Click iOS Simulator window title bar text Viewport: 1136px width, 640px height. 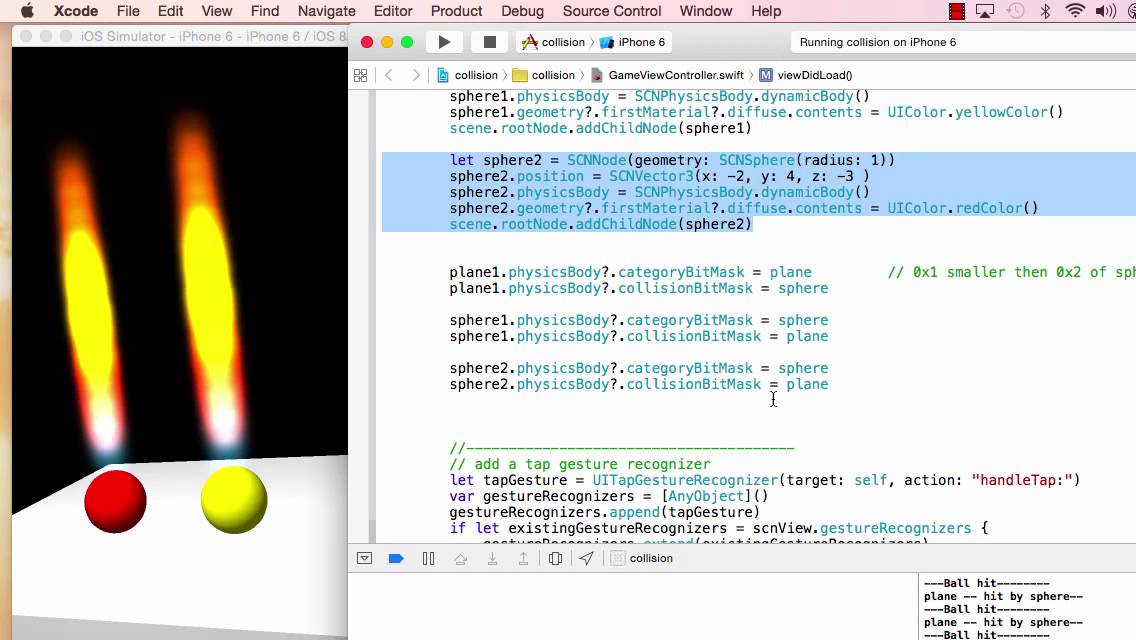(x=213, y=36)
